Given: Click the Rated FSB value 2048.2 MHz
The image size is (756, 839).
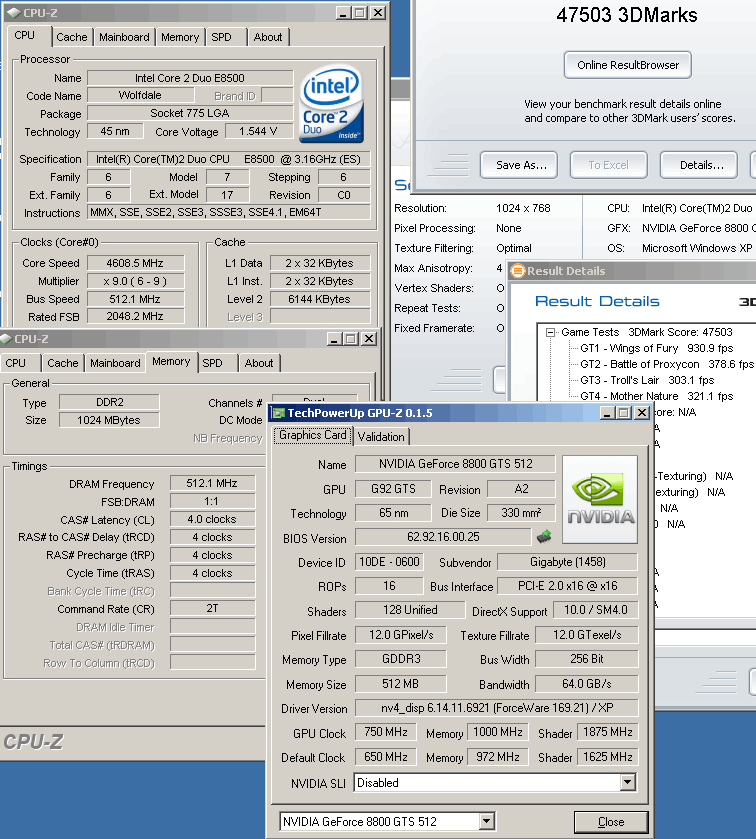Looking at the screenshot, I should (x=135, y=316).
